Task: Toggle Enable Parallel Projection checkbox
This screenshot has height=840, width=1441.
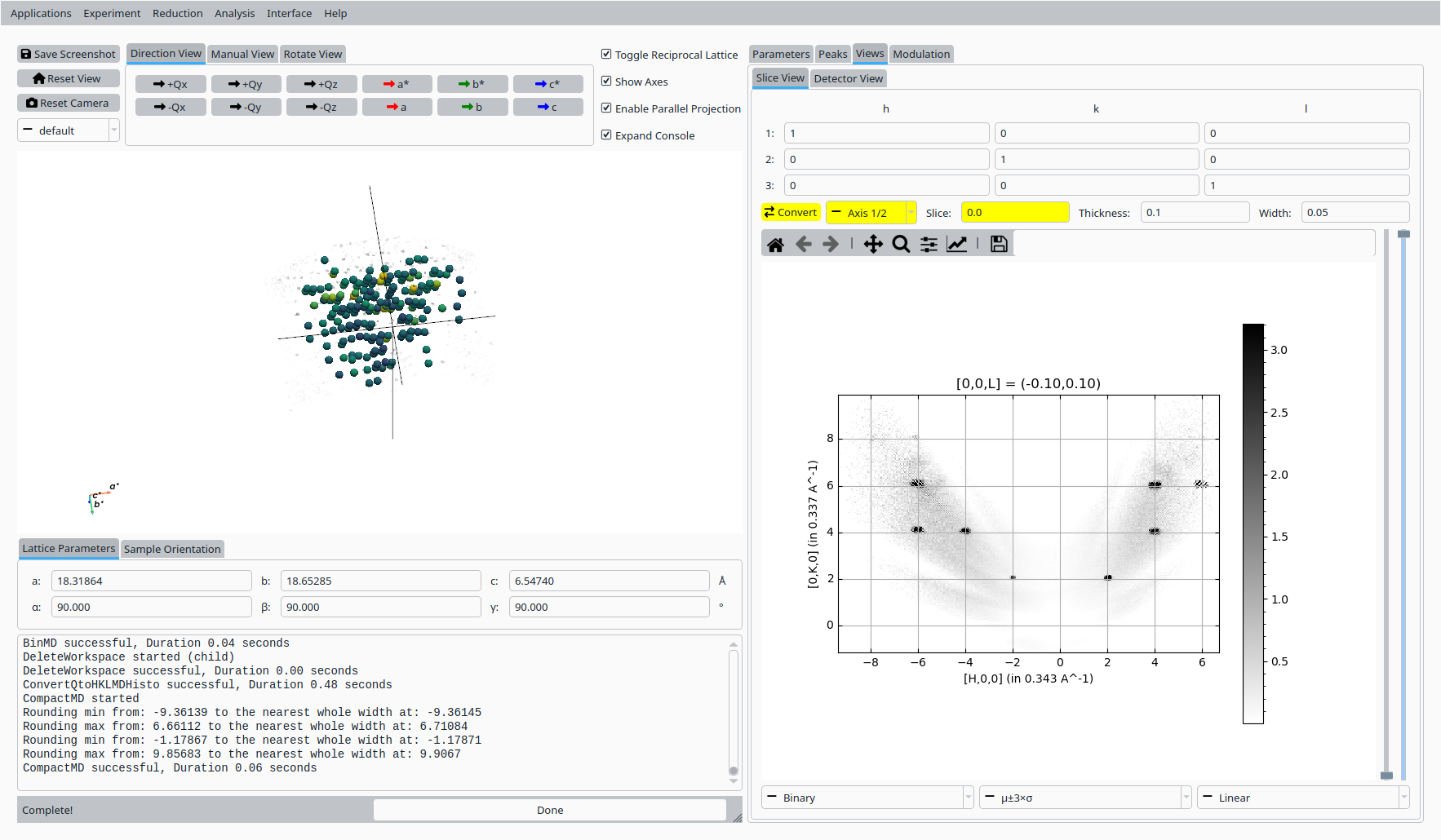Action: point(606,108)
